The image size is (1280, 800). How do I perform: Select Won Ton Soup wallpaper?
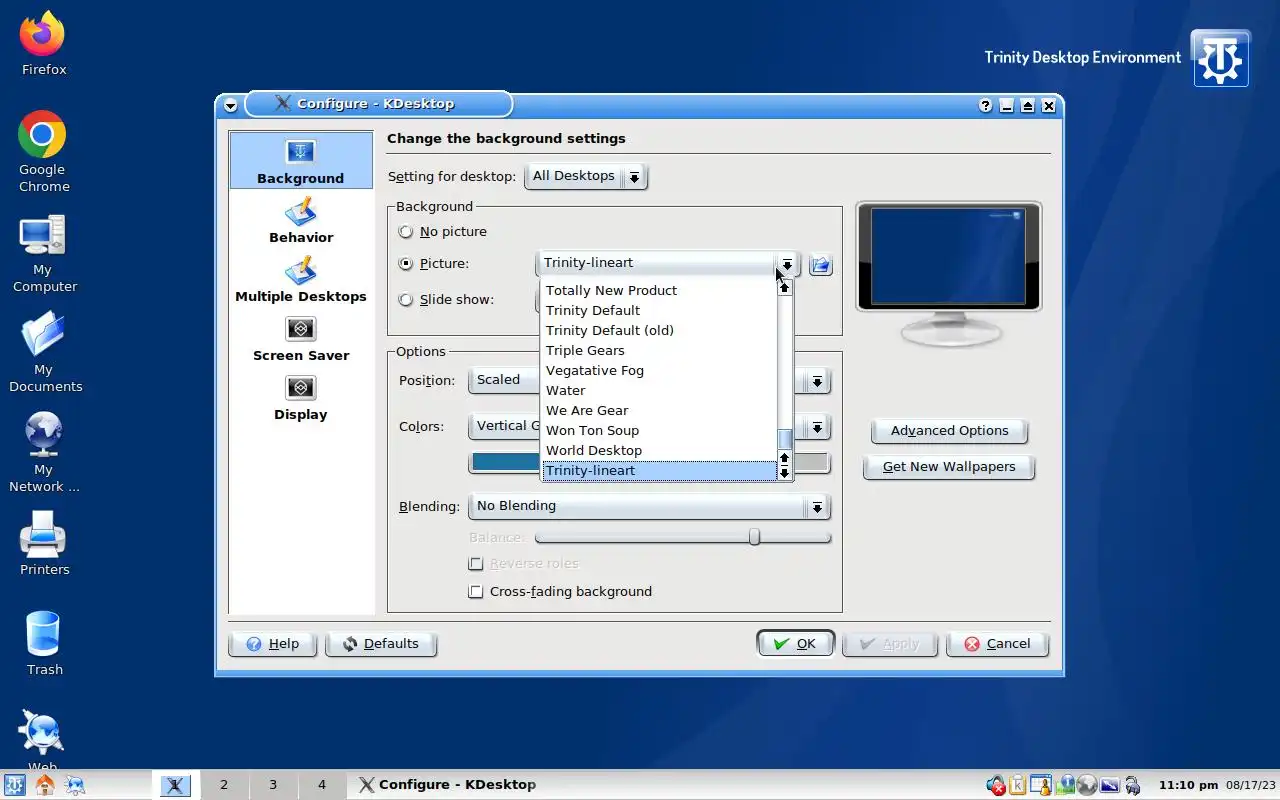coord(659,431)
